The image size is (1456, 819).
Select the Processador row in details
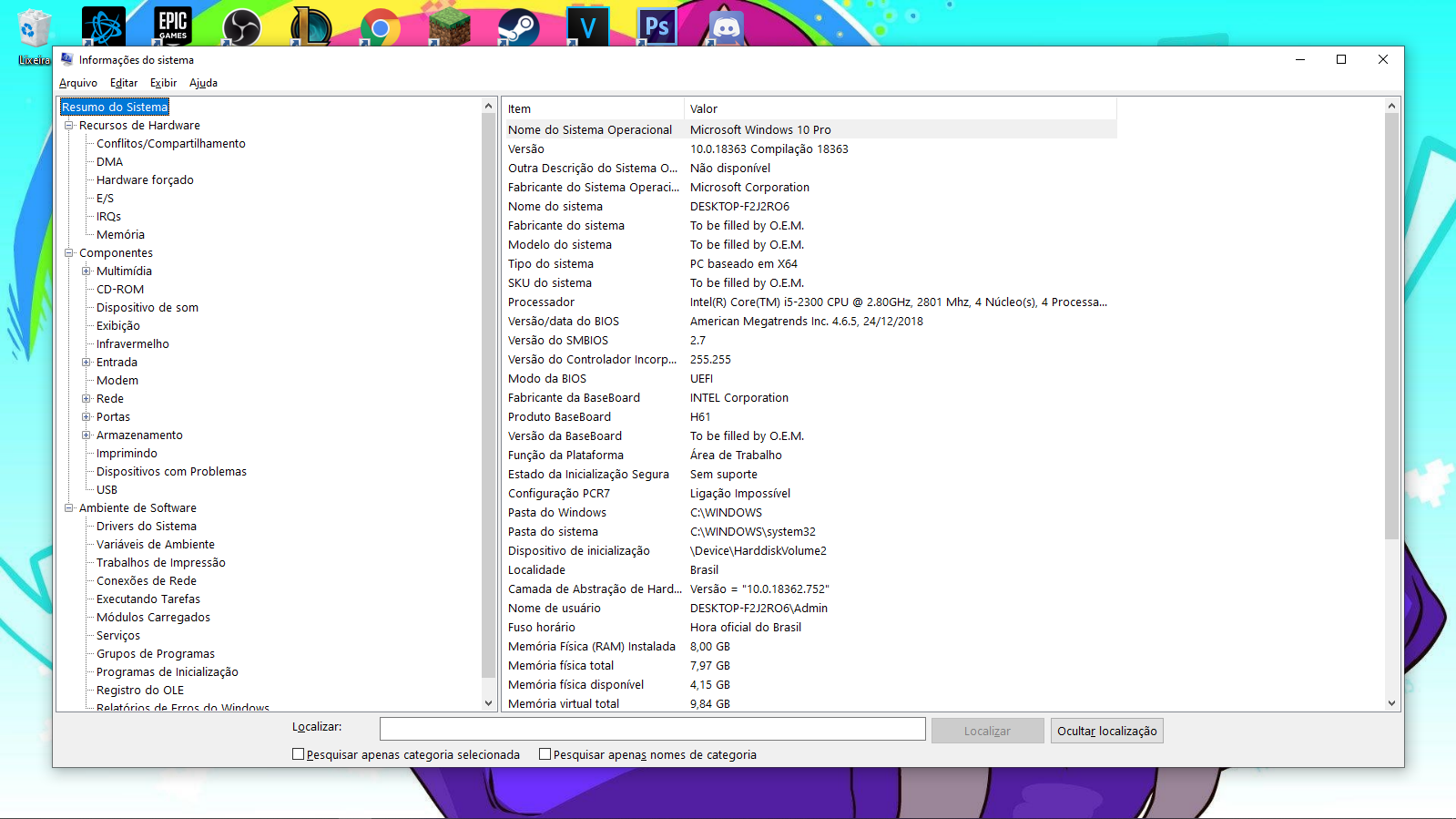(x=809, y=302)
